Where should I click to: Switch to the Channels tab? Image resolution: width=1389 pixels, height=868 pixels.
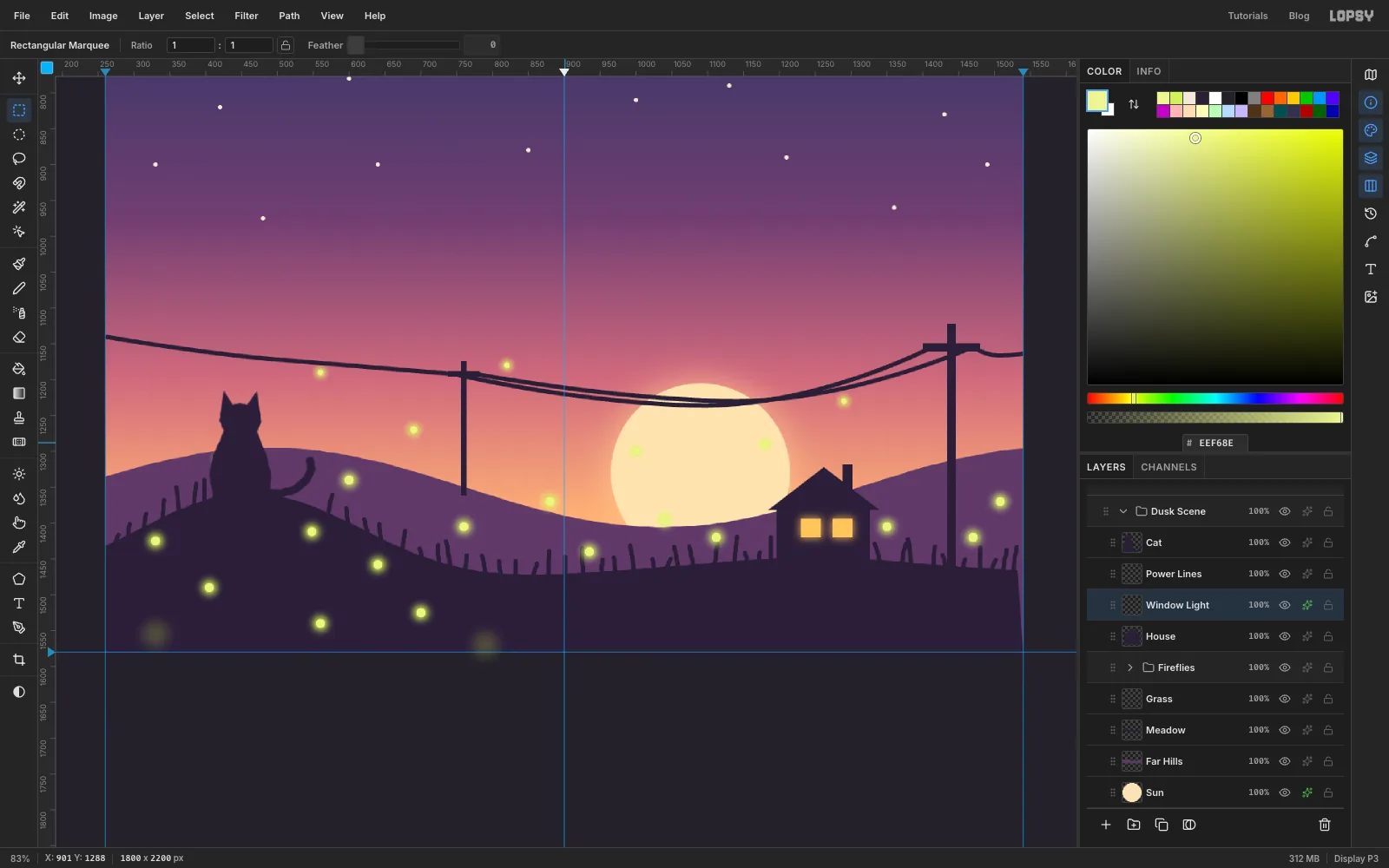(x=1168, y=467)
